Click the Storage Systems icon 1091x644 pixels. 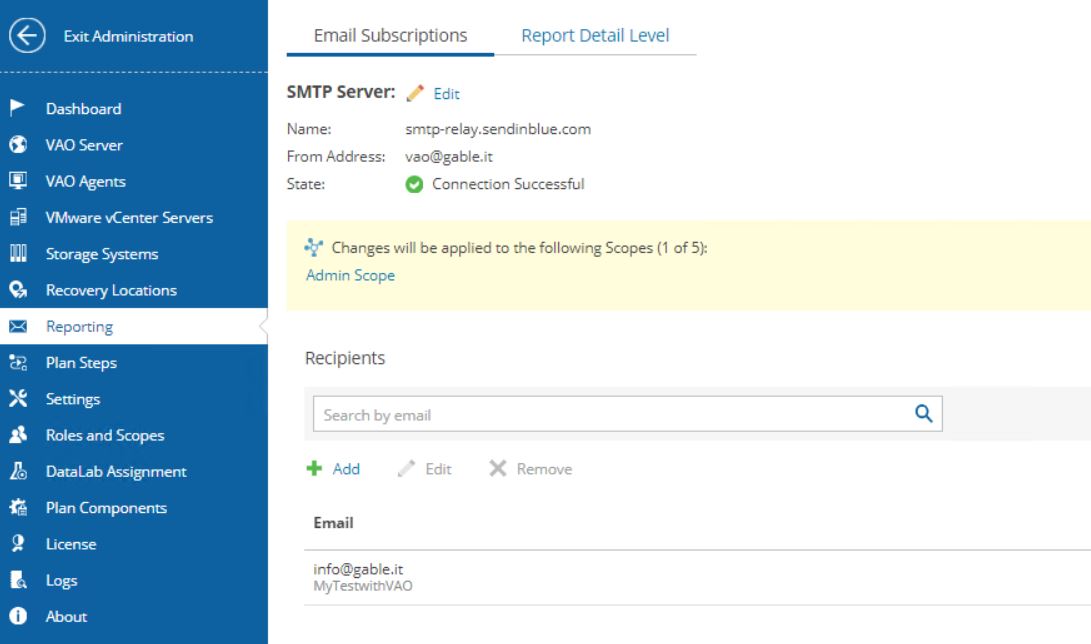tap(17, 253)
